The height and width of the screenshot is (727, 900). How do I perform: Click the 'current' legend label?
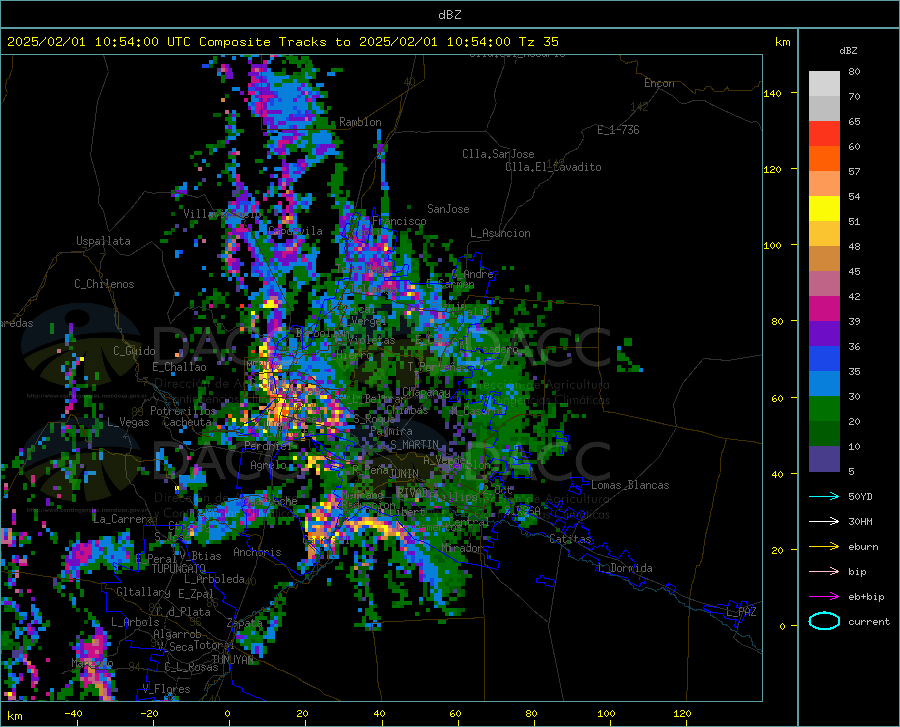(x=868, y=621)
